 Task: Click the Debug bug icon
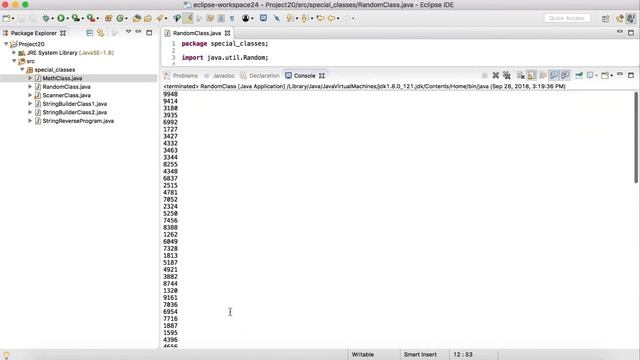tap(46, 18)
